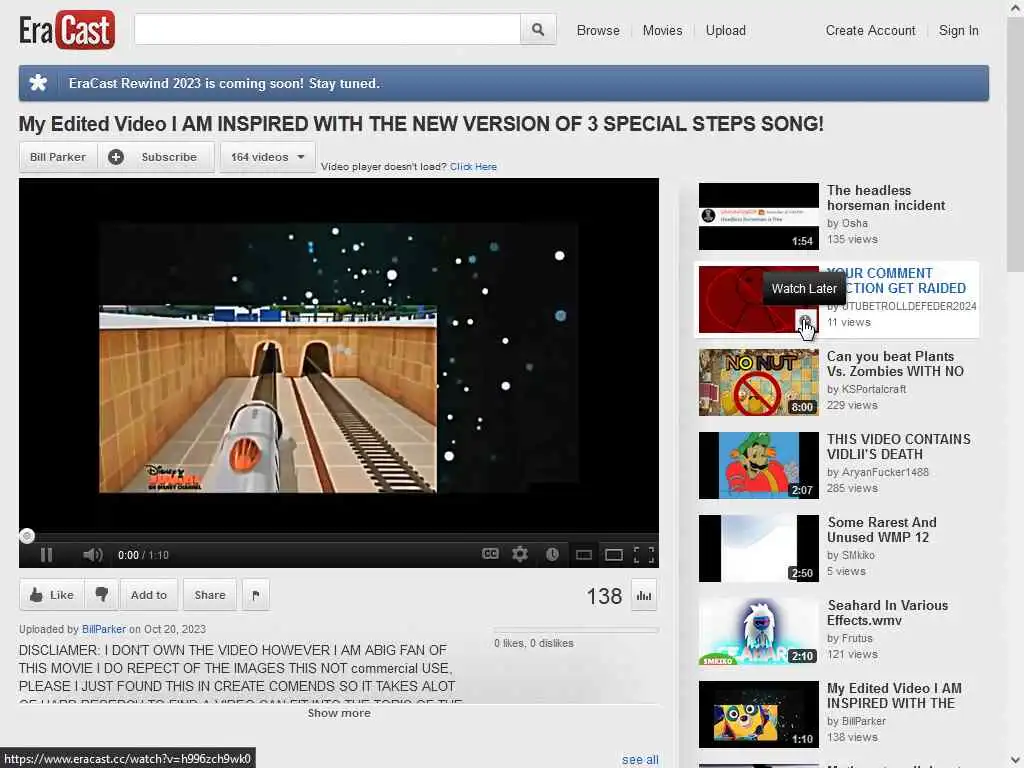This screenshot has width=1024, height=768.
Task: Click 'The headless horseman incident' title
Action: click(x=886, y=198)
